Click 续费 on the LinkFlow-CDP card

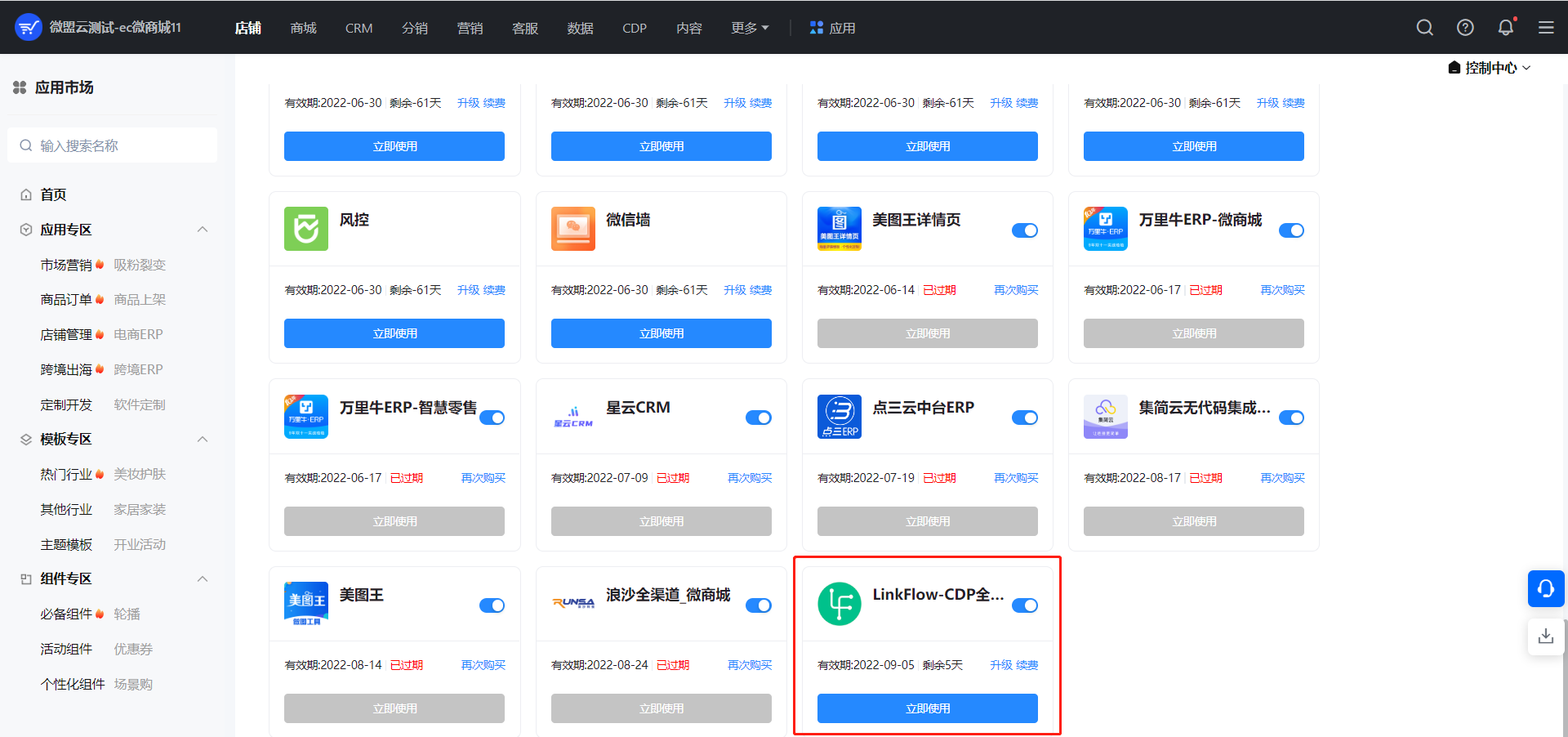1027,665
